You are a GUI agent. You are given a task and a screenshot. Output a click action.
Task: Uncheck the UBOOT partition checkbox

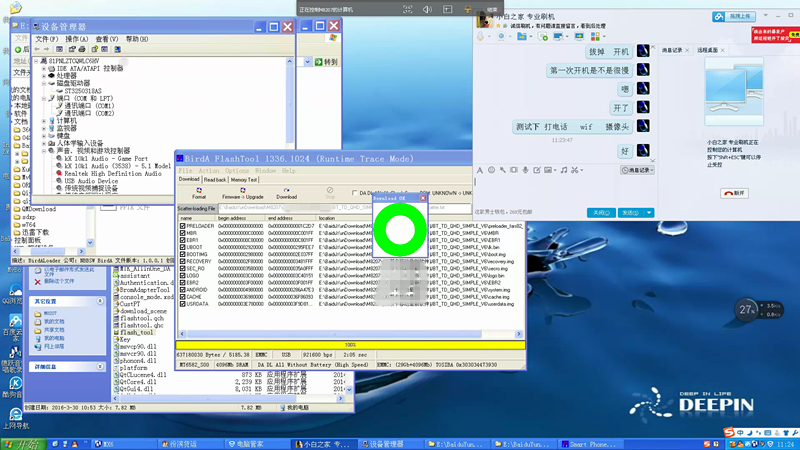pos(182,247)
